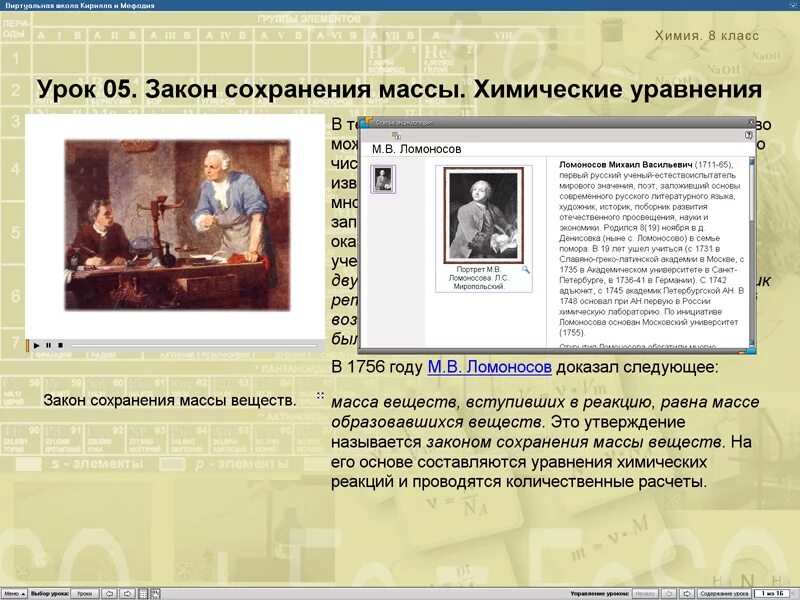
Task: Expand the video with the fullscreen icon
Action: 320,395
